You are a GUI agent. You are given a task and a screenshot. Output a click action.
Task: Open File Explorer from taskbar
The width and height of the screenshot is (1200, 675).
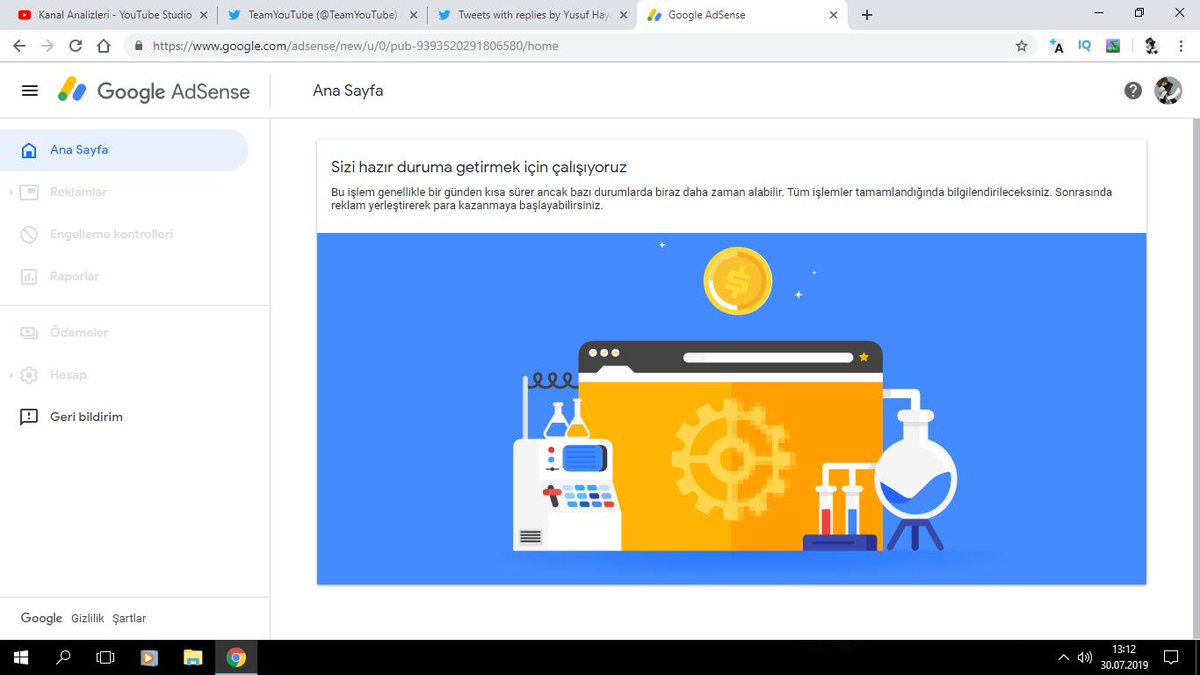click(x=193, y=657)
